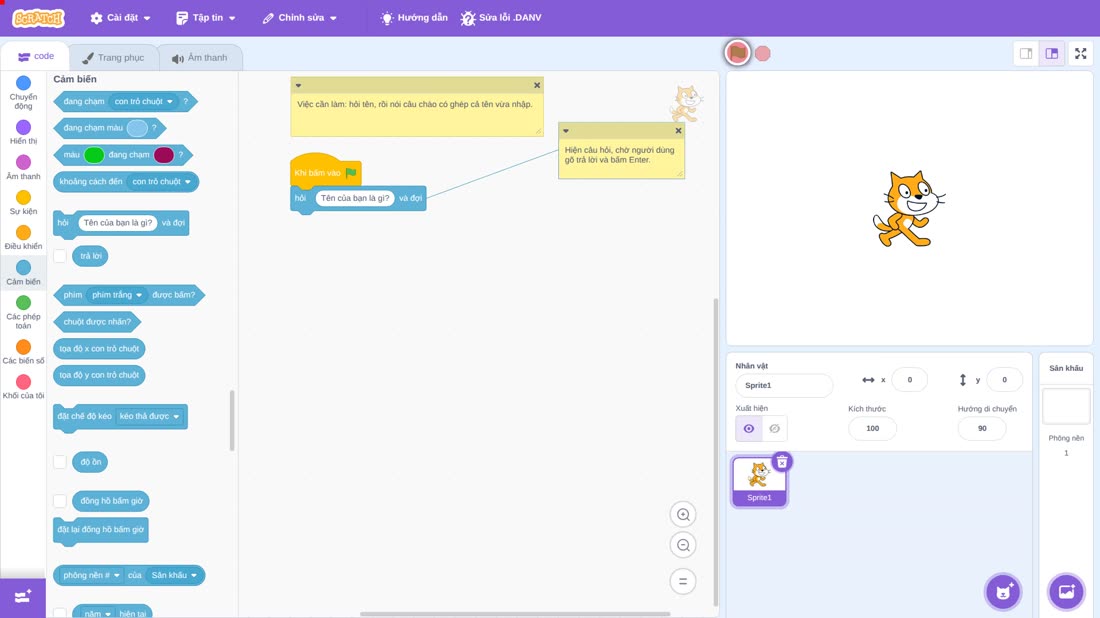Image resolution: width=1100 pixels, height=618 pixels.
Task: Hide the sprite with the crossed-eye icon
Action: 774,429
